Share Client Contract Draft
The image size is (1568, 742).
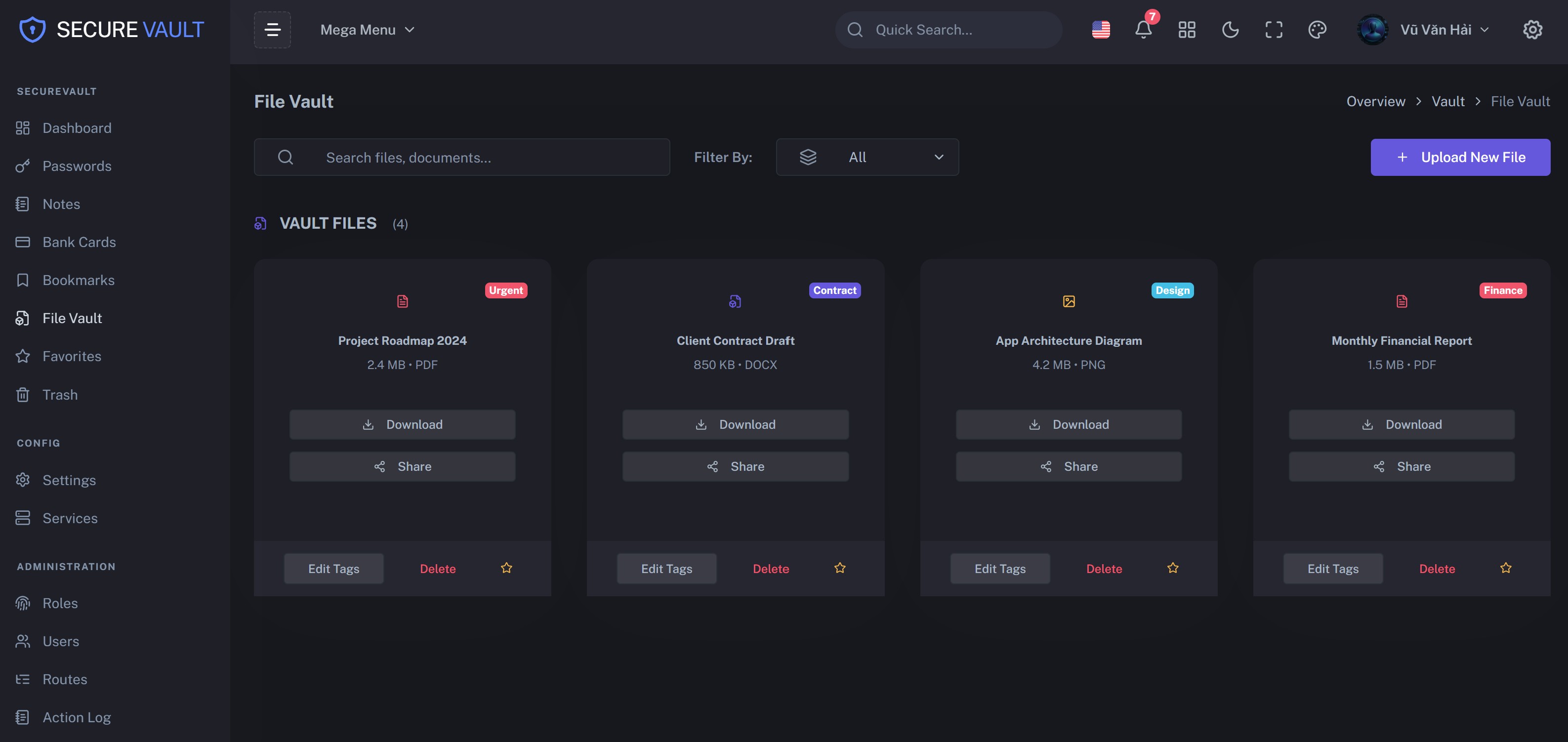pos(735,466)
